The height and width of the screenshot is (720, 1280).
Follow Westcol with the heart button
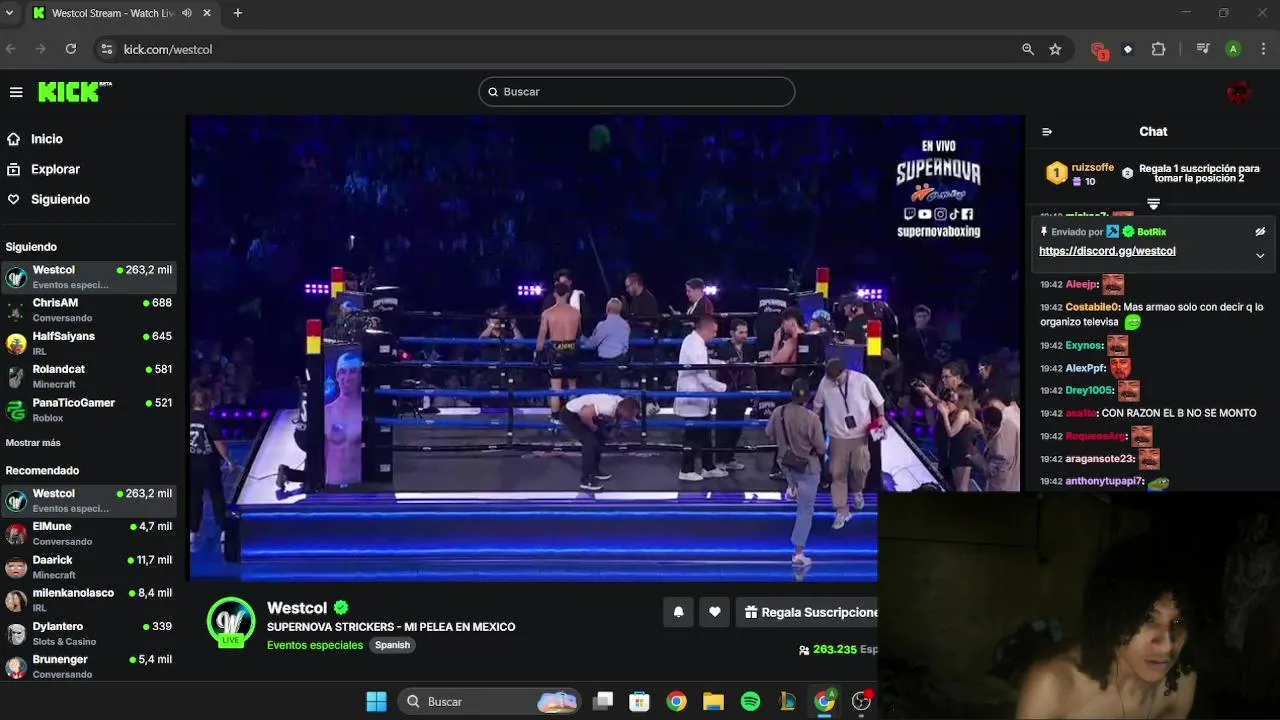point(714,612)
